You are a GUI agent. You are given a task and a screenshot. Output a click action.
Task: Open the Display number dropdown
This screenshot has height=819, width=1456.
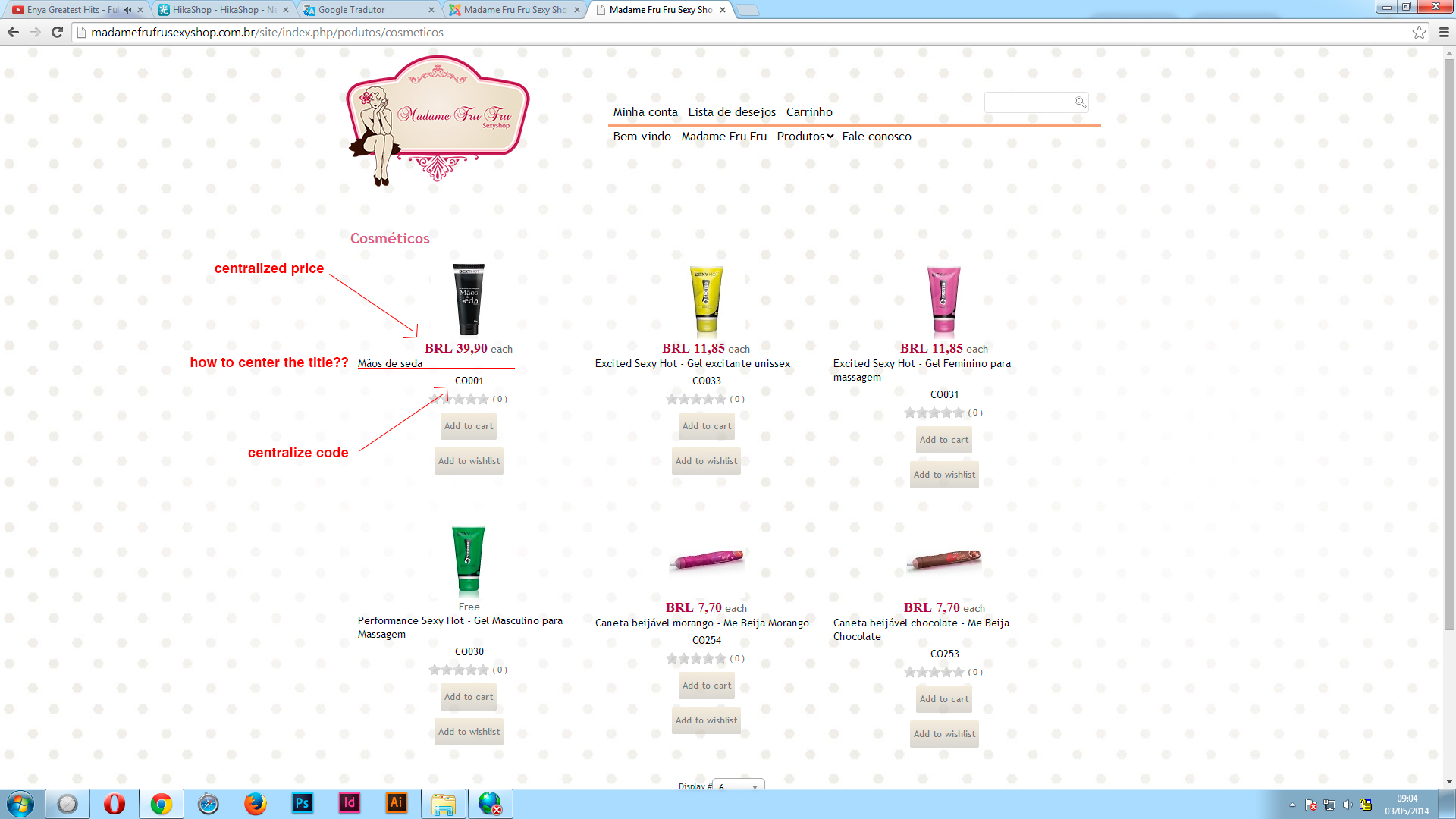[x=739, y=786]
